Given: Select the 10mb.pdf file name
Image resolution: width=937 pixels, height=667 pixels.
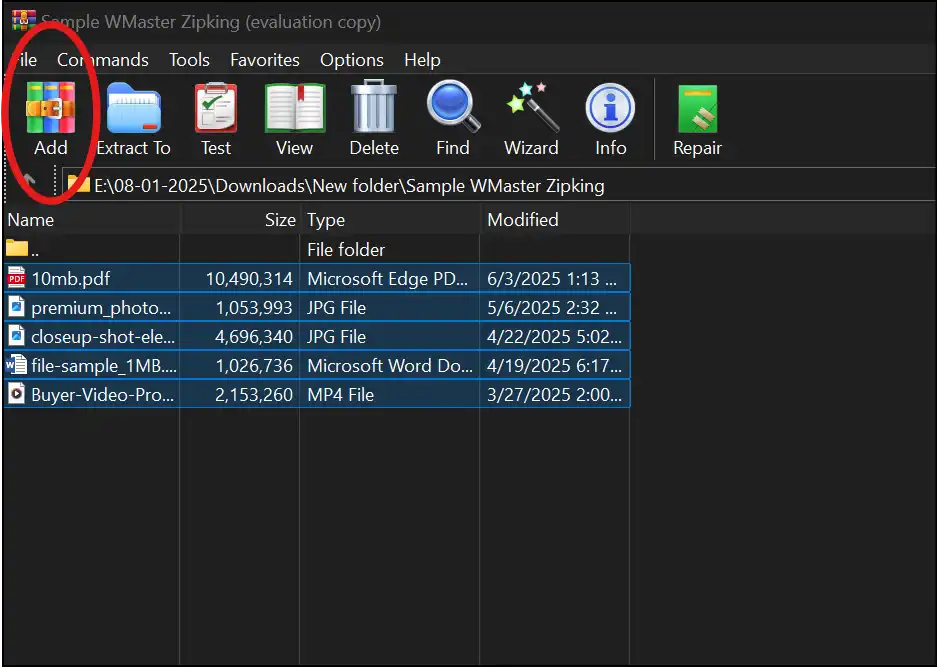Looking at the screenshot, I should (71, 279).
